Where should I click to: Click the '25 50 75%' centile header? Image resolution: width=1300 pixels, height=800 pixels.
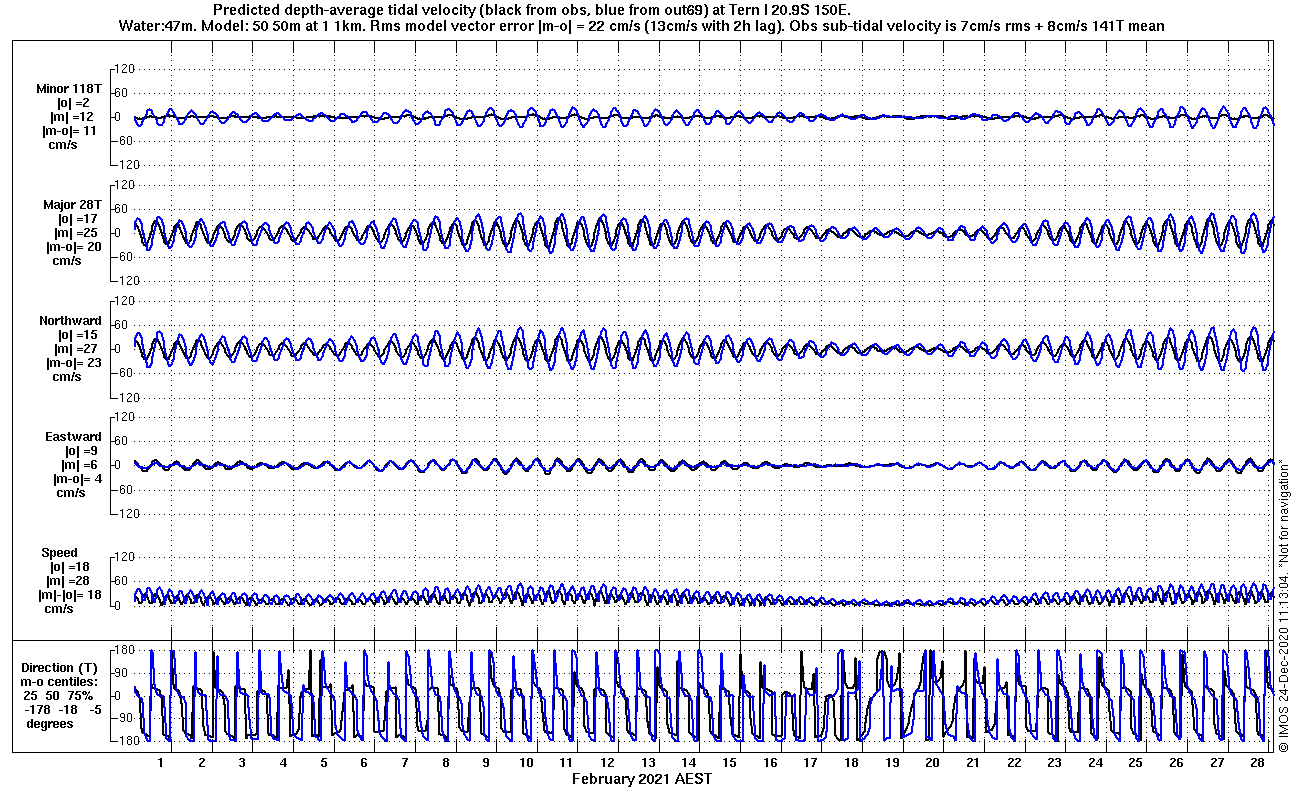(x=59, y=696)
